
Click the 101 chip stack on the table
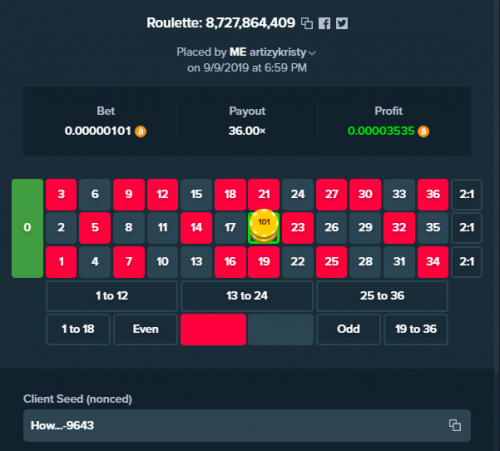pyautogui.click(x=264, y=226)
